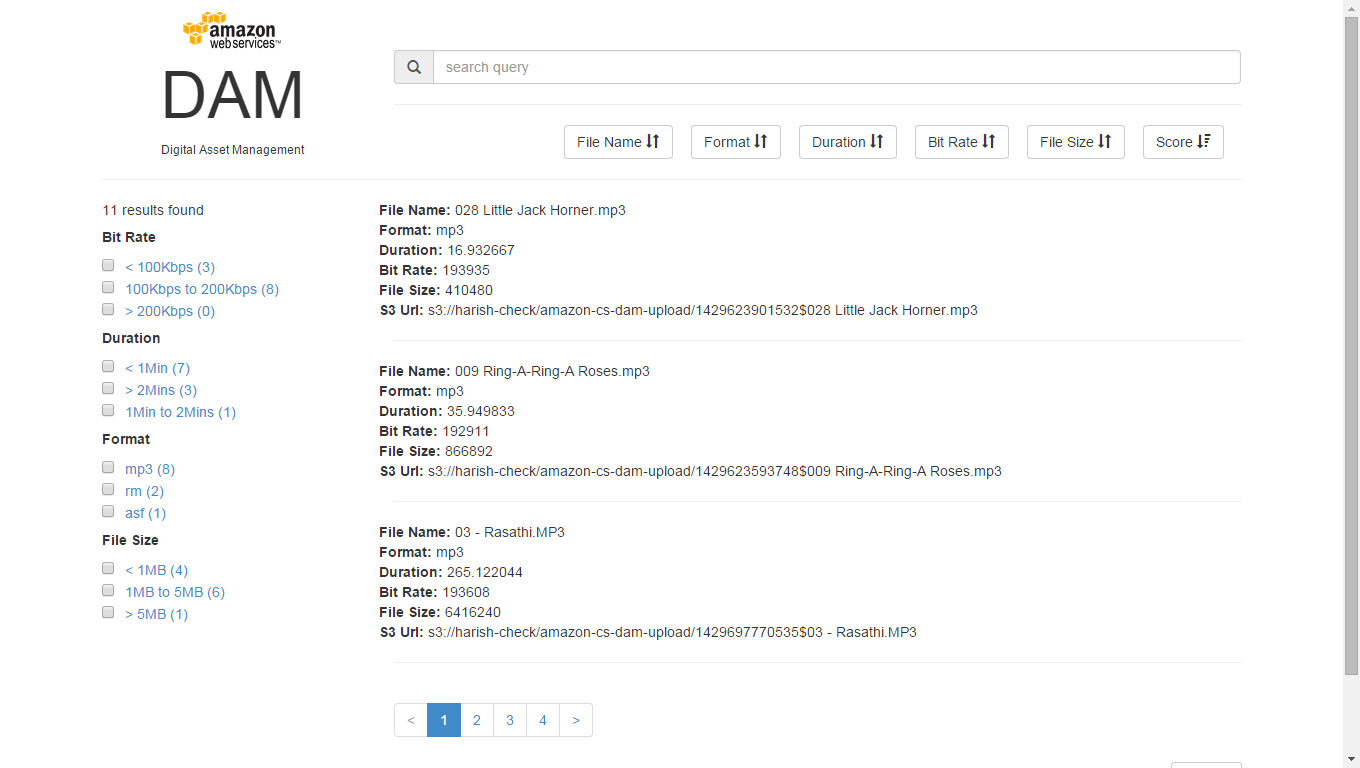The height and width of the screenshot is (768, 1360).
Task: Open the 1MB to 5MB filter link
Action: (x=175, y=592)
